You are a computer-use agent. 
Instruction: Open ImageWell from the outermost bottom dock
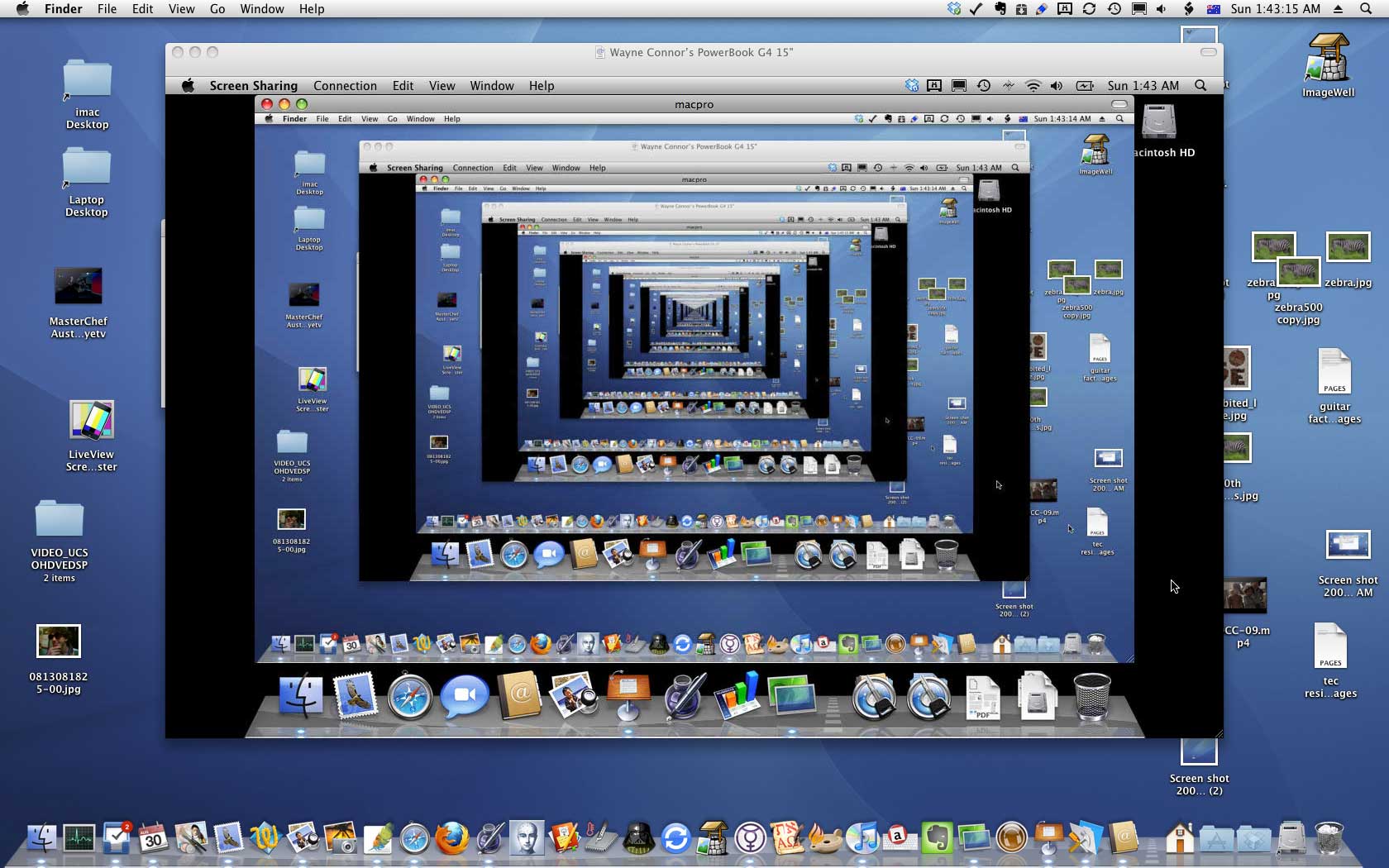[x=713, y=837]
